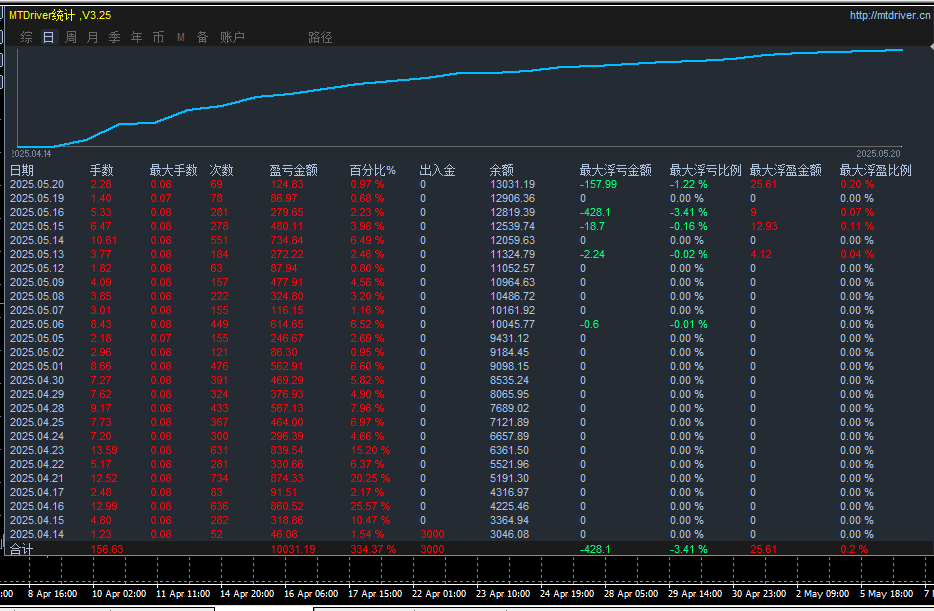
Task: Click the 余额 column header
Action: click(502, 170)
